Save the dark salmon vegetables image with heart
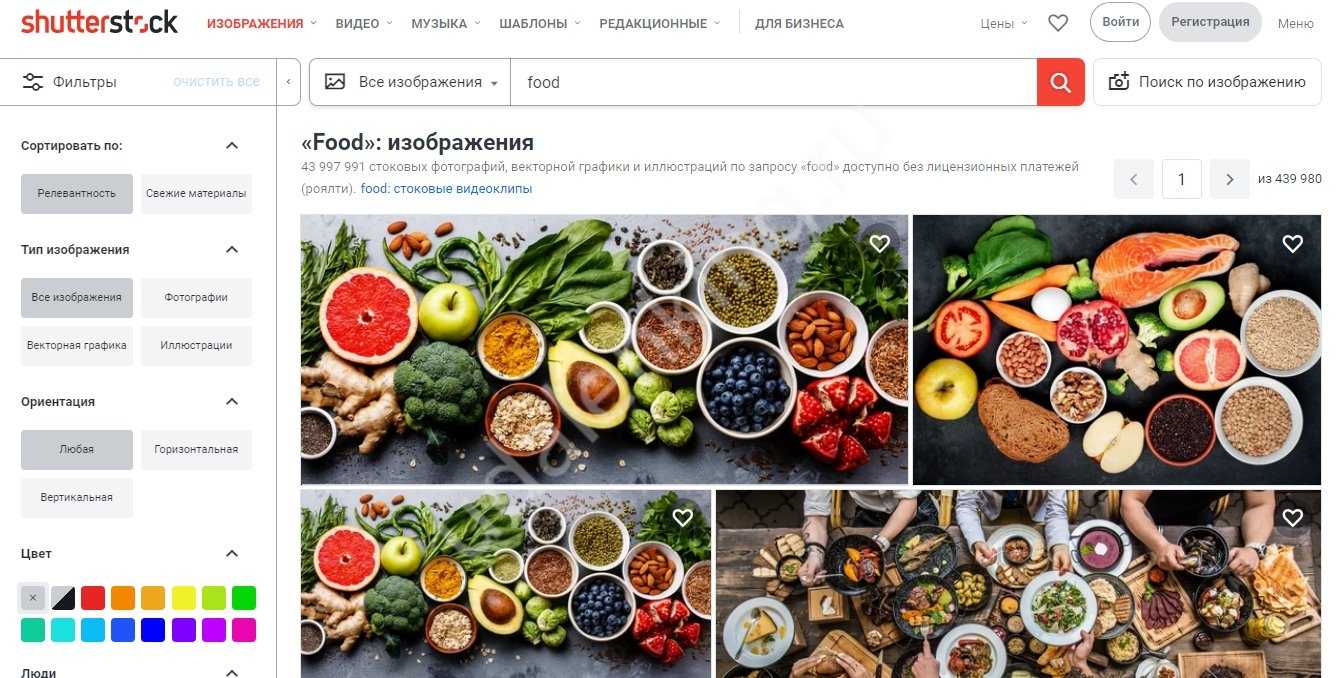Image resolution: width=1338 pixels, height=678 pixels. 1292,243
